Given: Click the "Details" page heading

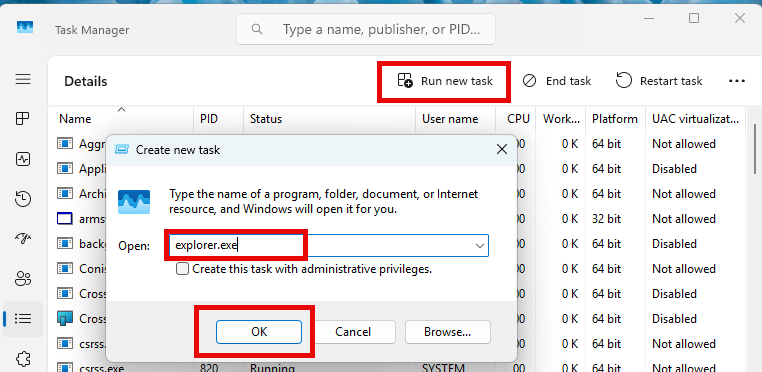Looking at the screenshot, I should (x=86, y=81).
